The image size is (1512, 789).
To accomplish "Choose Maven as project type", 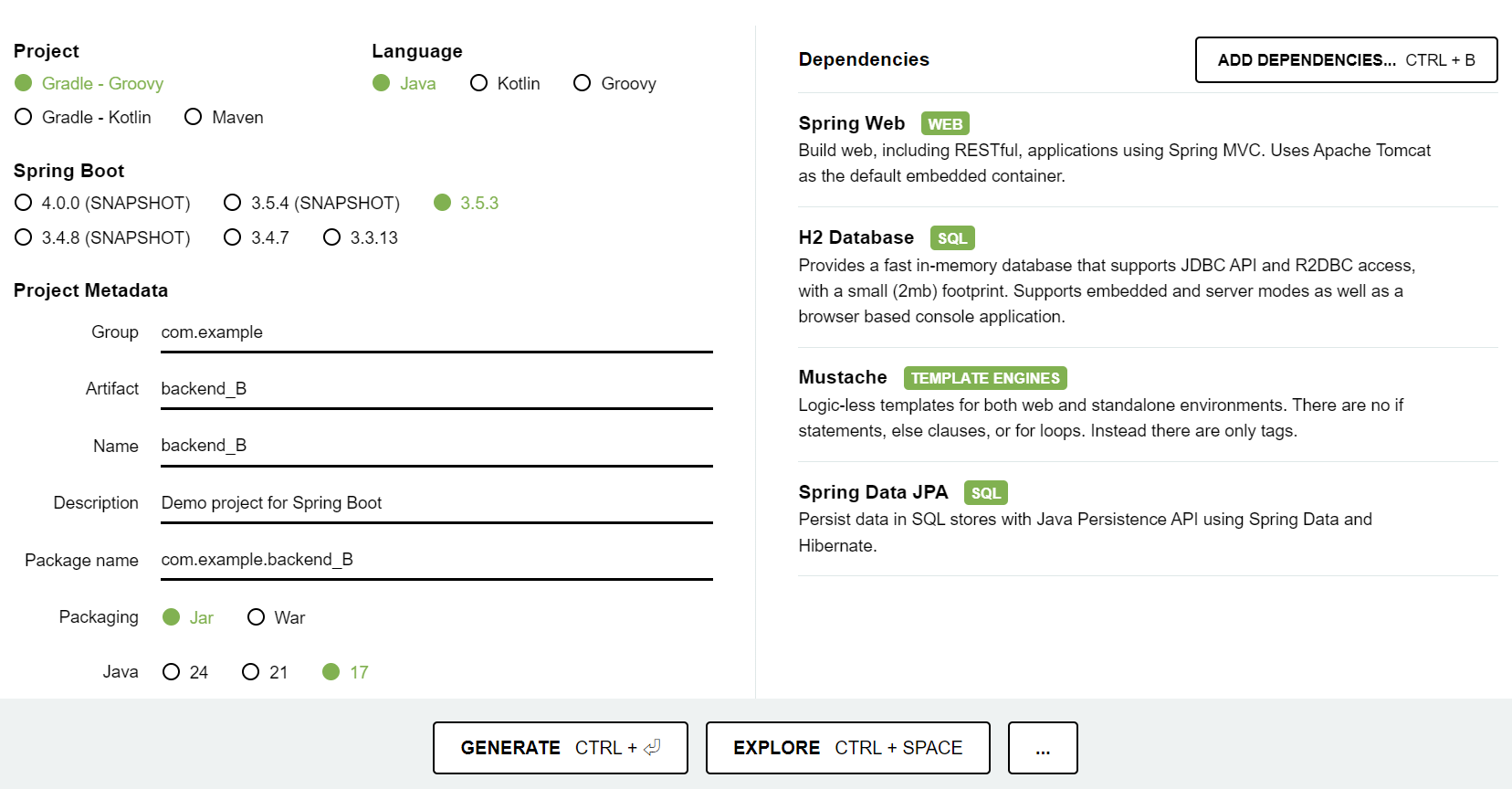I will pyautogui.click(x=224, y=117).
